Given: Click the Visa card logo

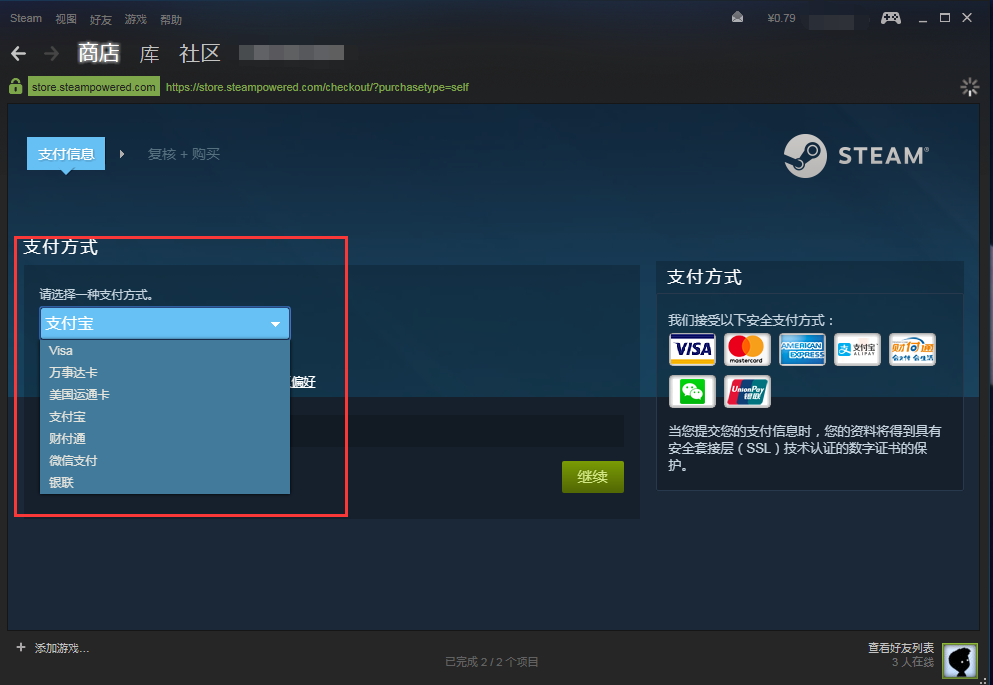Looking at the screenshot, I should 692,349.
